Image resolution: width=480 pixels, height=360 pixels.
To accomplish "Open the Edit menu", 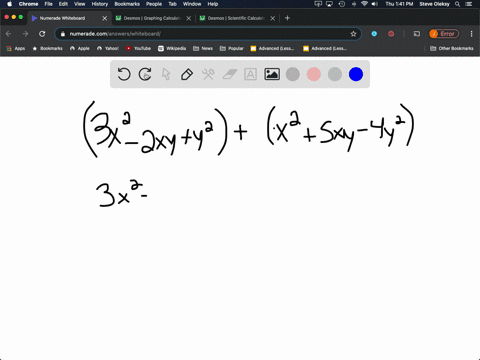I will [63, 4].
